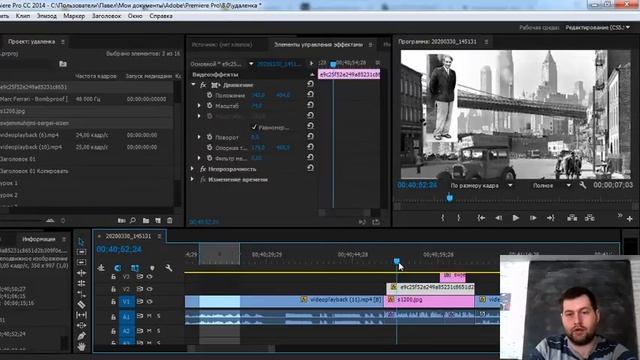
Task: Toggle the Поворот animation stopwatch
Action: click(209, 137)
